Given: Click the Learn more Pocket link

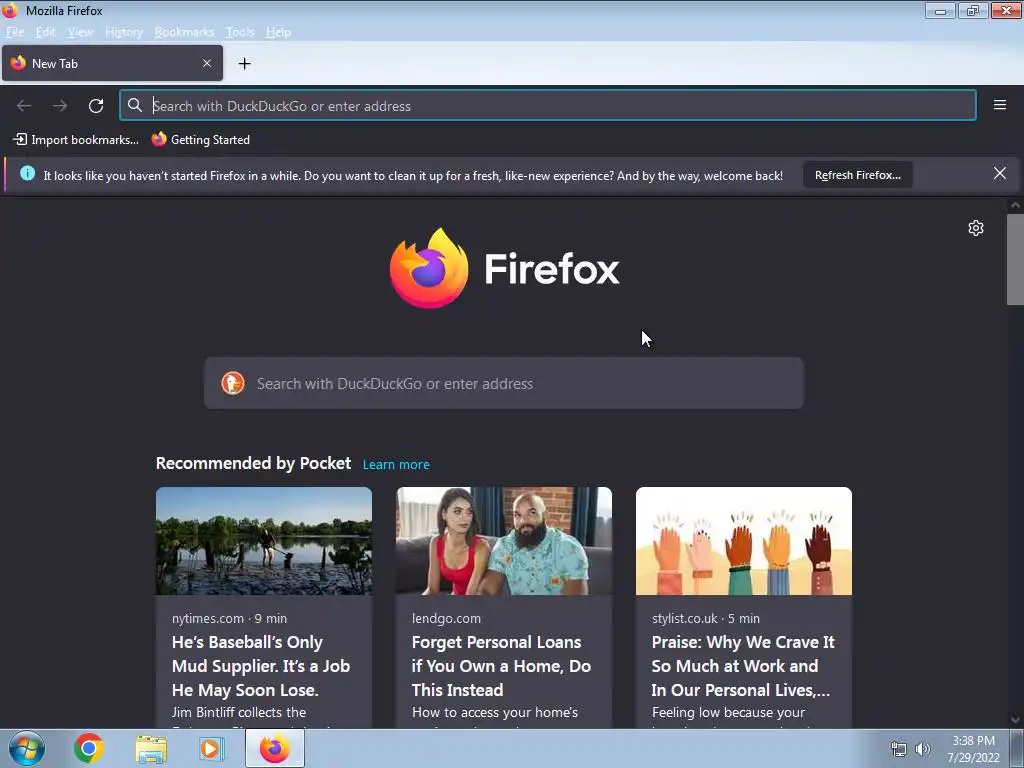Looking at the screenshot, I should (x=396, y=464).
